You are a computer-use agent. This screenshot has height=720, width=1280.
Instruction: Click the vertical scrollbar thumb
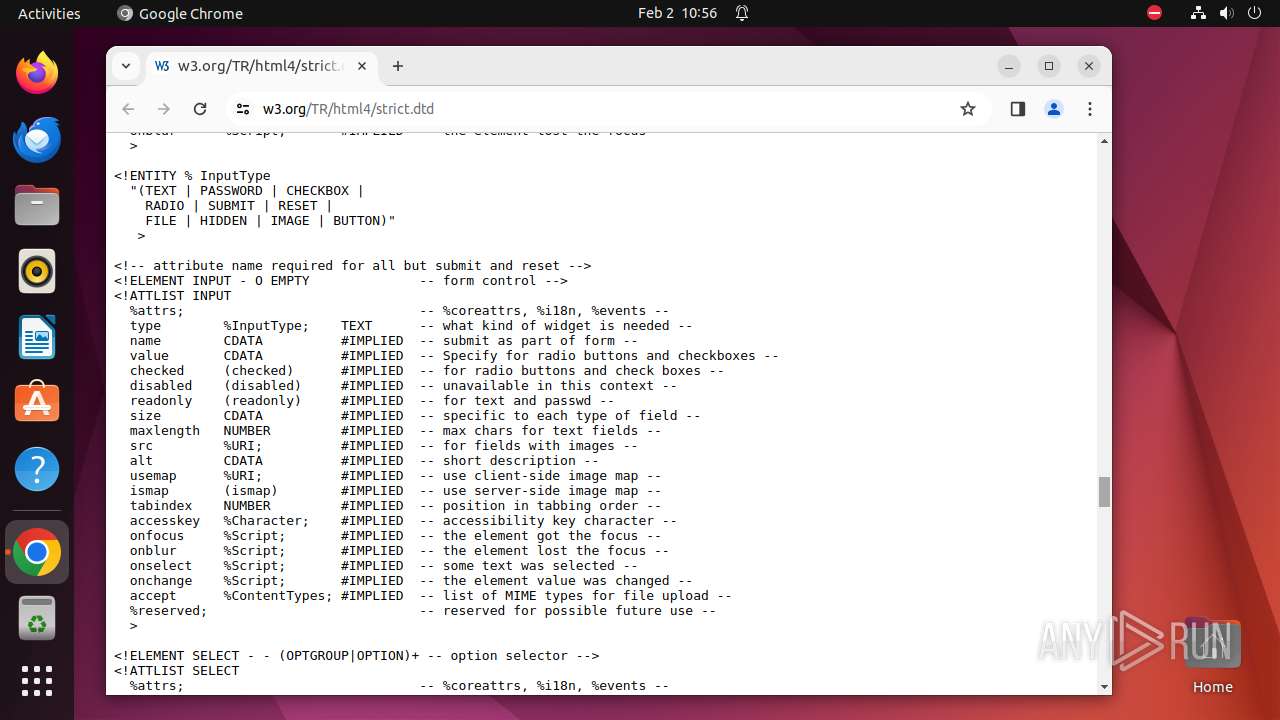[1104, 492]
